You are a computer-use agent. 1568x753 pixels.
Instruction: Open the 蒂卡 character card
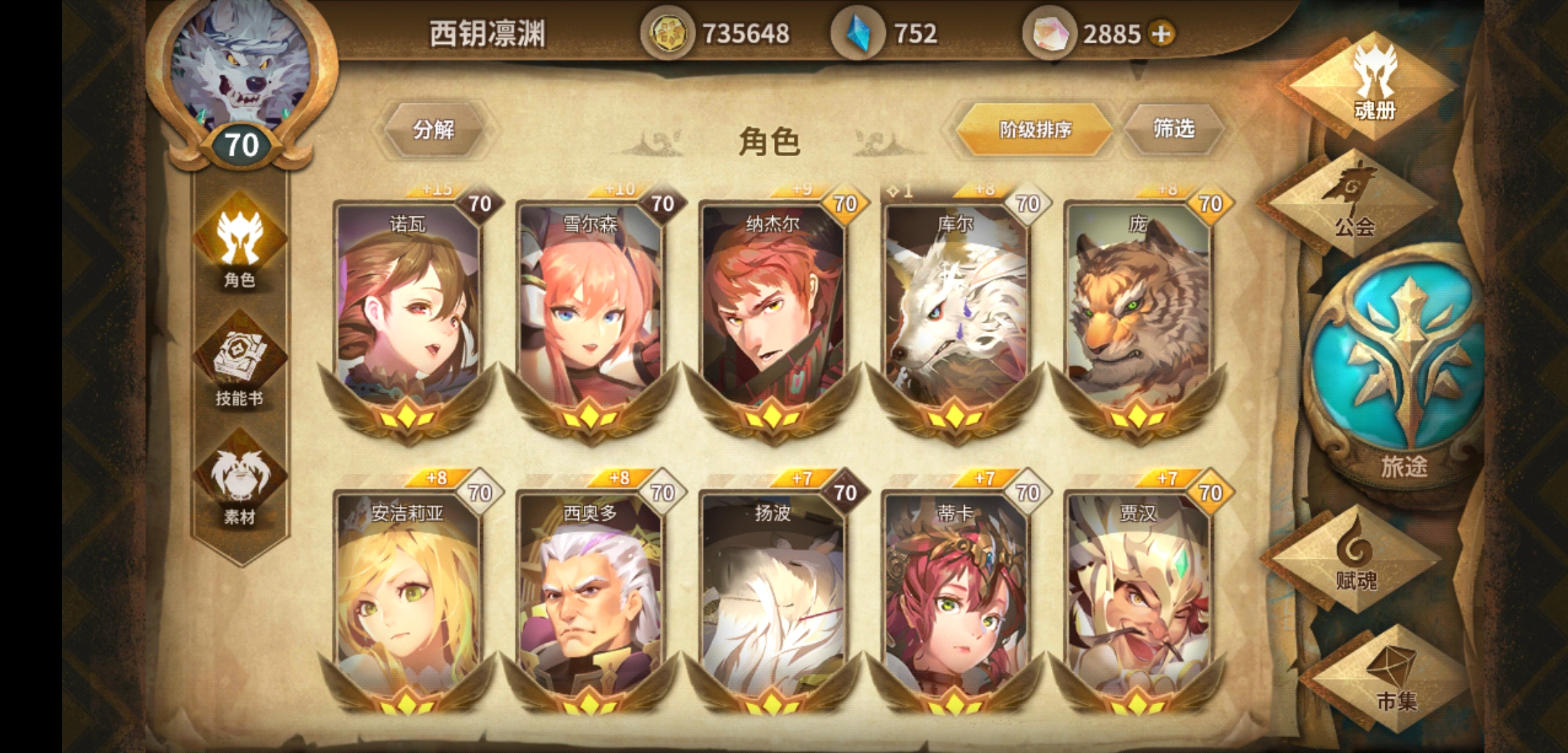coord(956,600)
